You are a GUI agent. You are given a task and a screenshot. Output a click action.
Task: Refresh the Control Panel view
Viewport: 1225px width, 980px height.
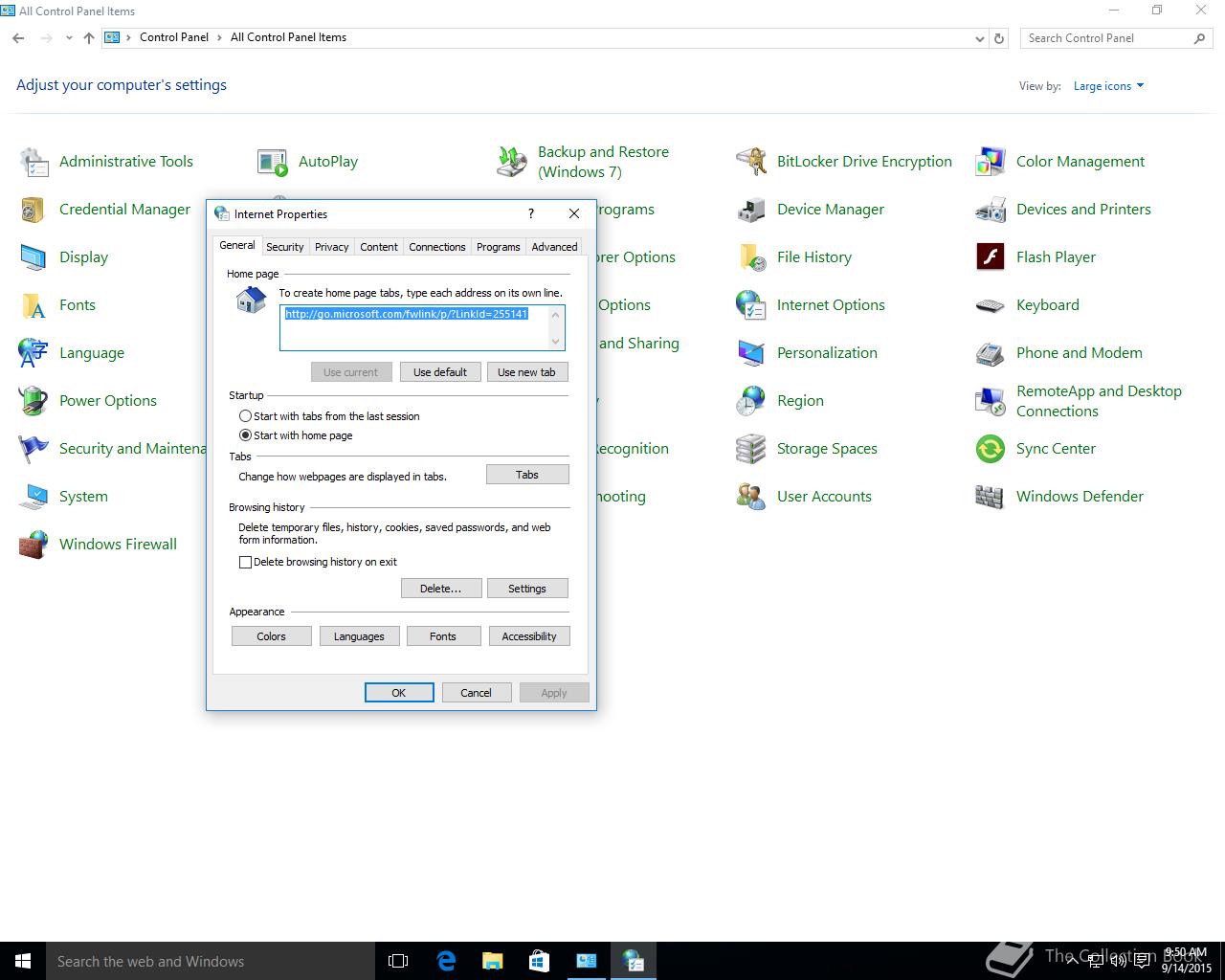coord(999,38)
